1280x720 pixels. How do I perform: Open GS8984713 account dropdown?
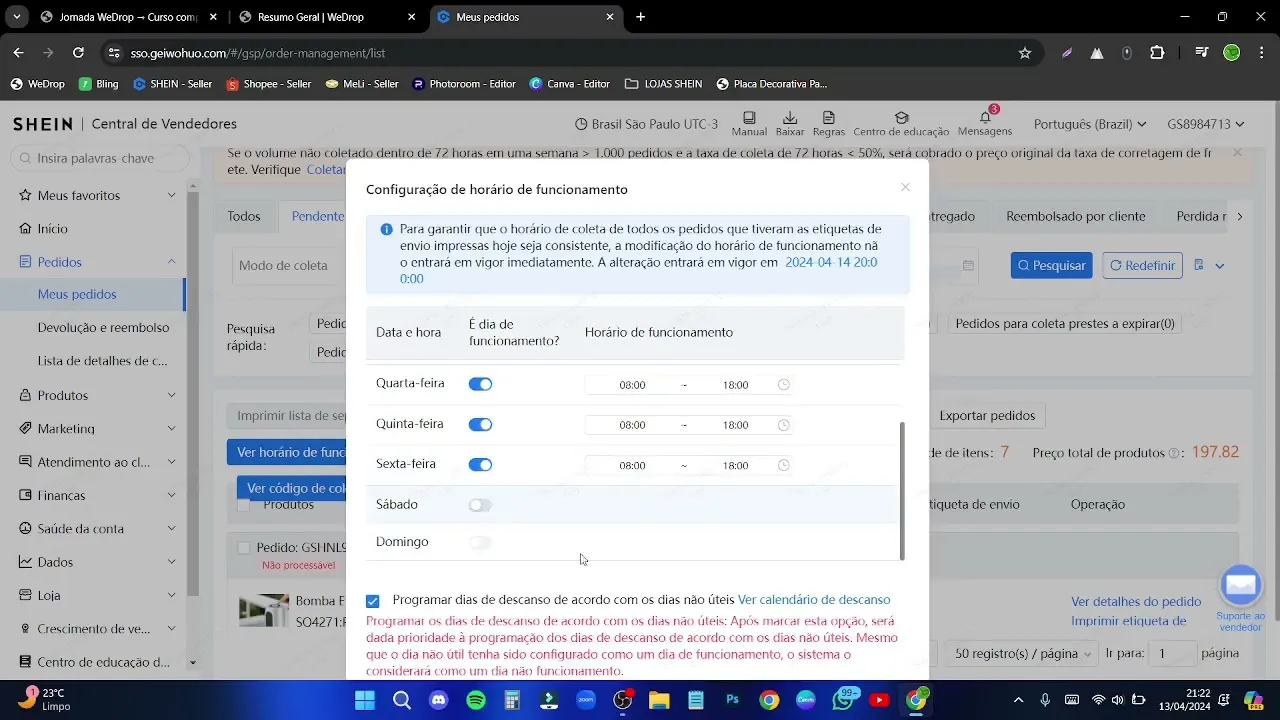pyautogui.click(x=1206, y=124)
